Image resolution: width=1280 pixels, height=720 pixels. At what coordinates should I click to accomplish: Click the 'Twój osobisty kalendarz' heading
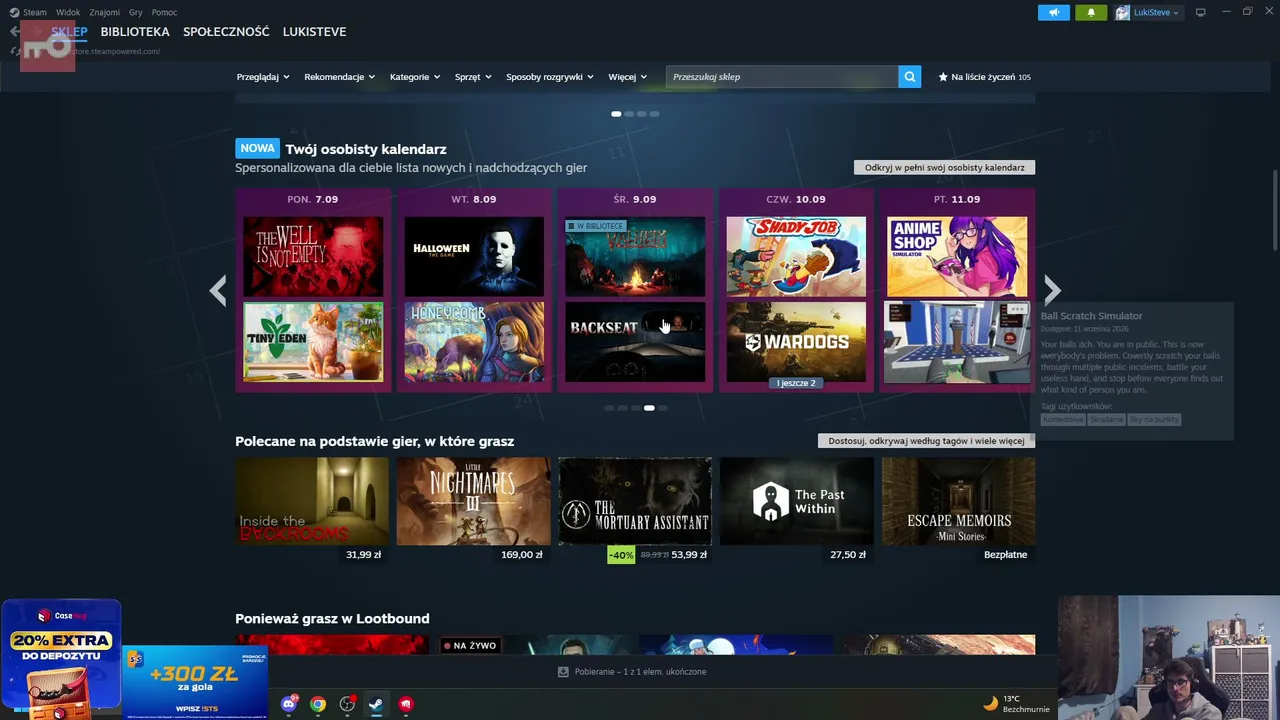click(x=366, y=149)
